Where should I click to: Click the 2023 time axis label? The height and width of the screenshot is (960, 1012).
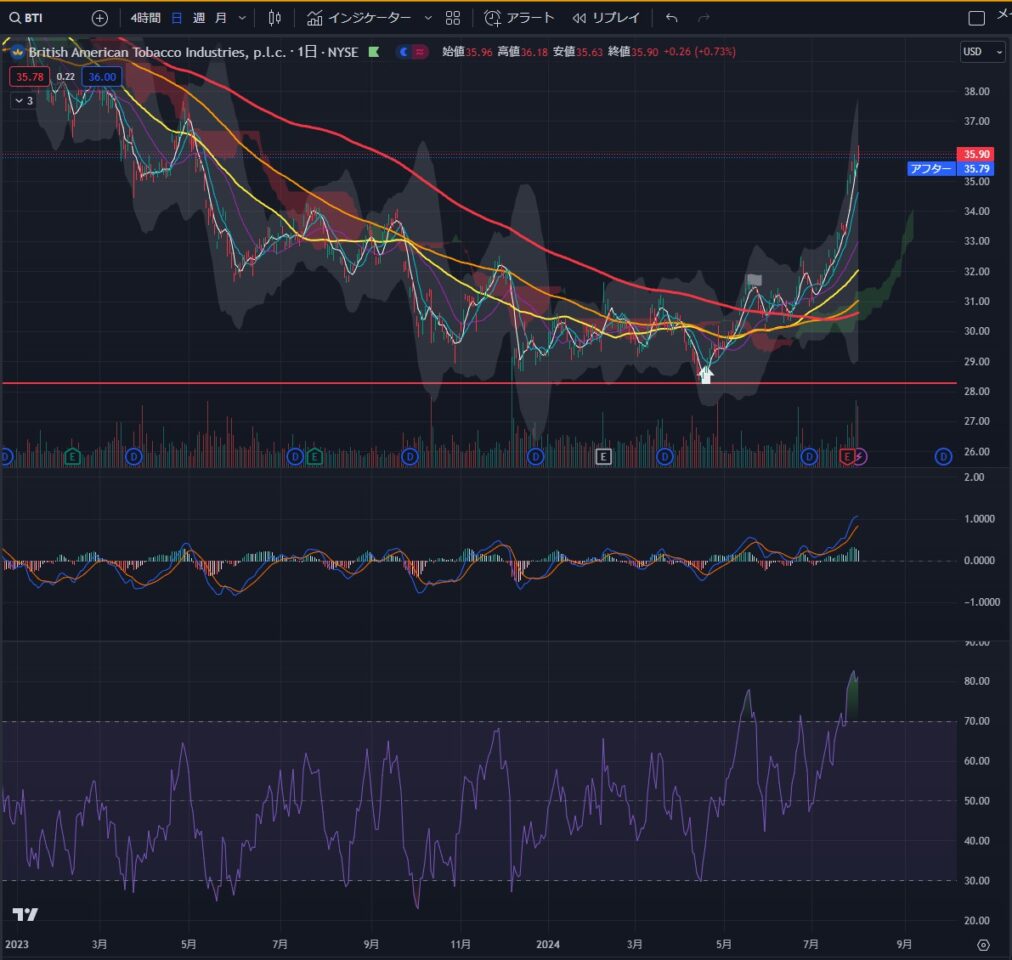[17, 945]
